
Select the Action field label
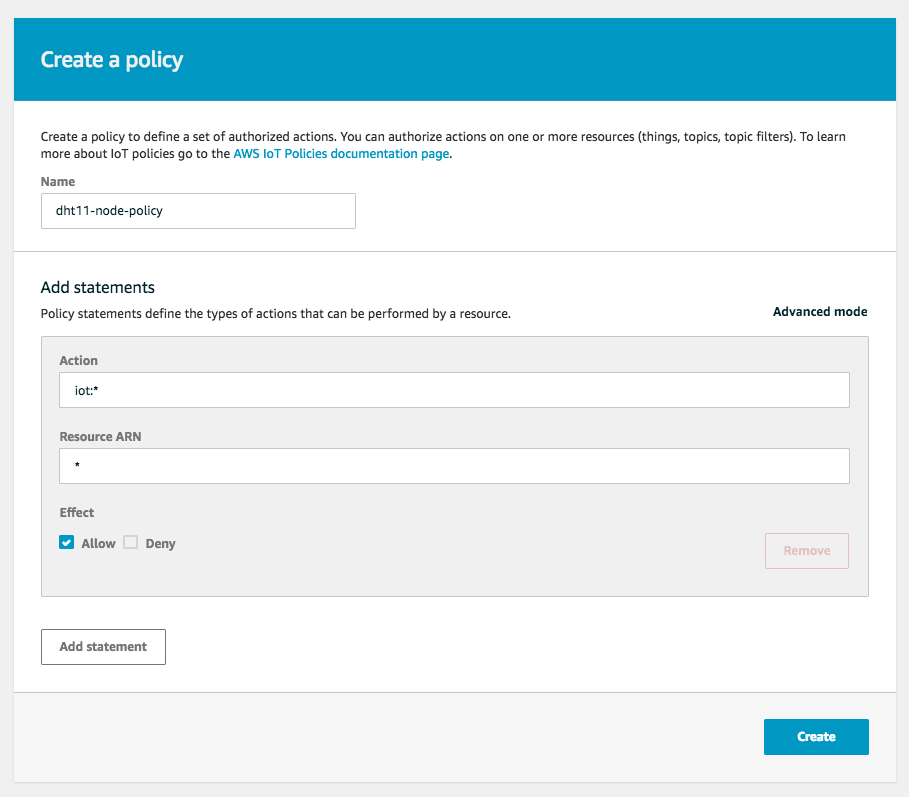point(79,361)
